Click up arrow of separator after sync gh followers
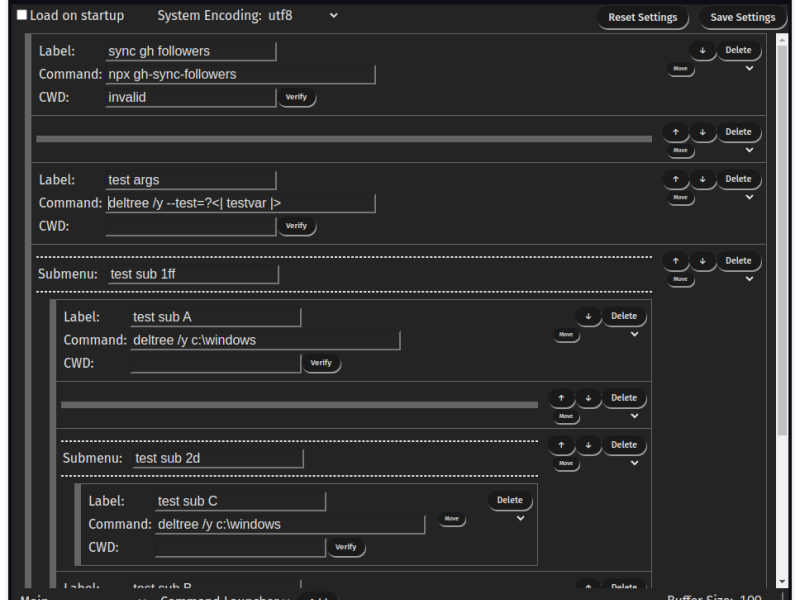 (676, 132)
